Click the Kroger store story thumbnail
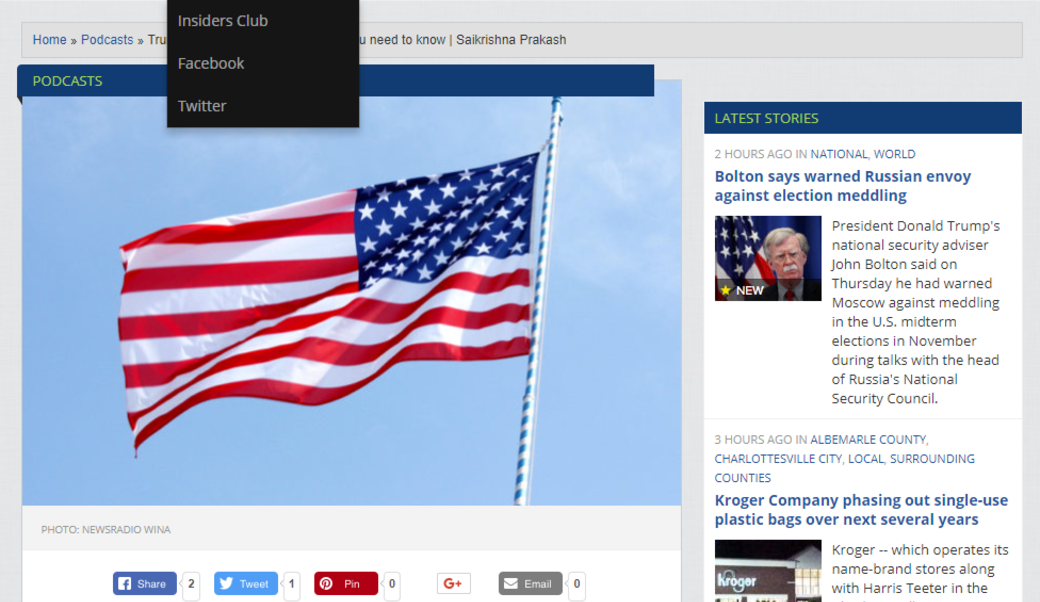1040x602 pixels. pyautogui.click(x=767, y=572)
